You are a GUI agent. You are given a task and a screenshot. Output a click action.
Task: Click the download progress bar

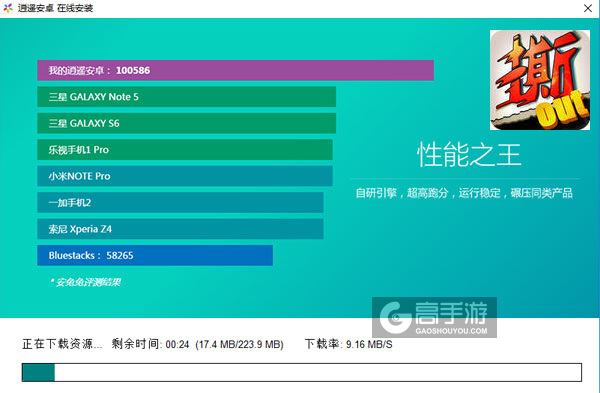tap(302, 372)
